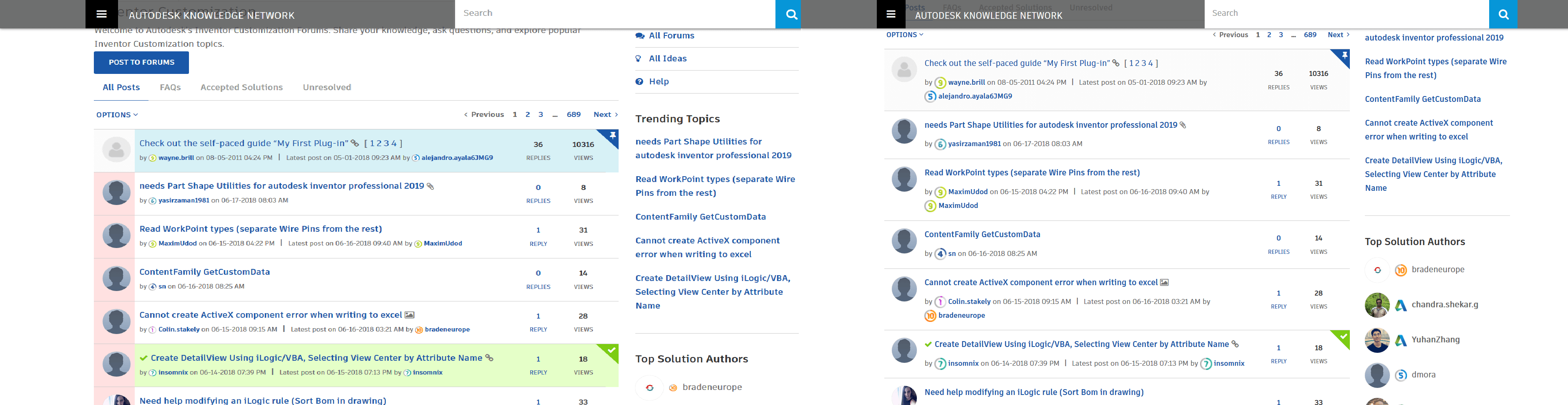Jump to page 689 in left window
Screen dimensions: 1568x405
574,114
